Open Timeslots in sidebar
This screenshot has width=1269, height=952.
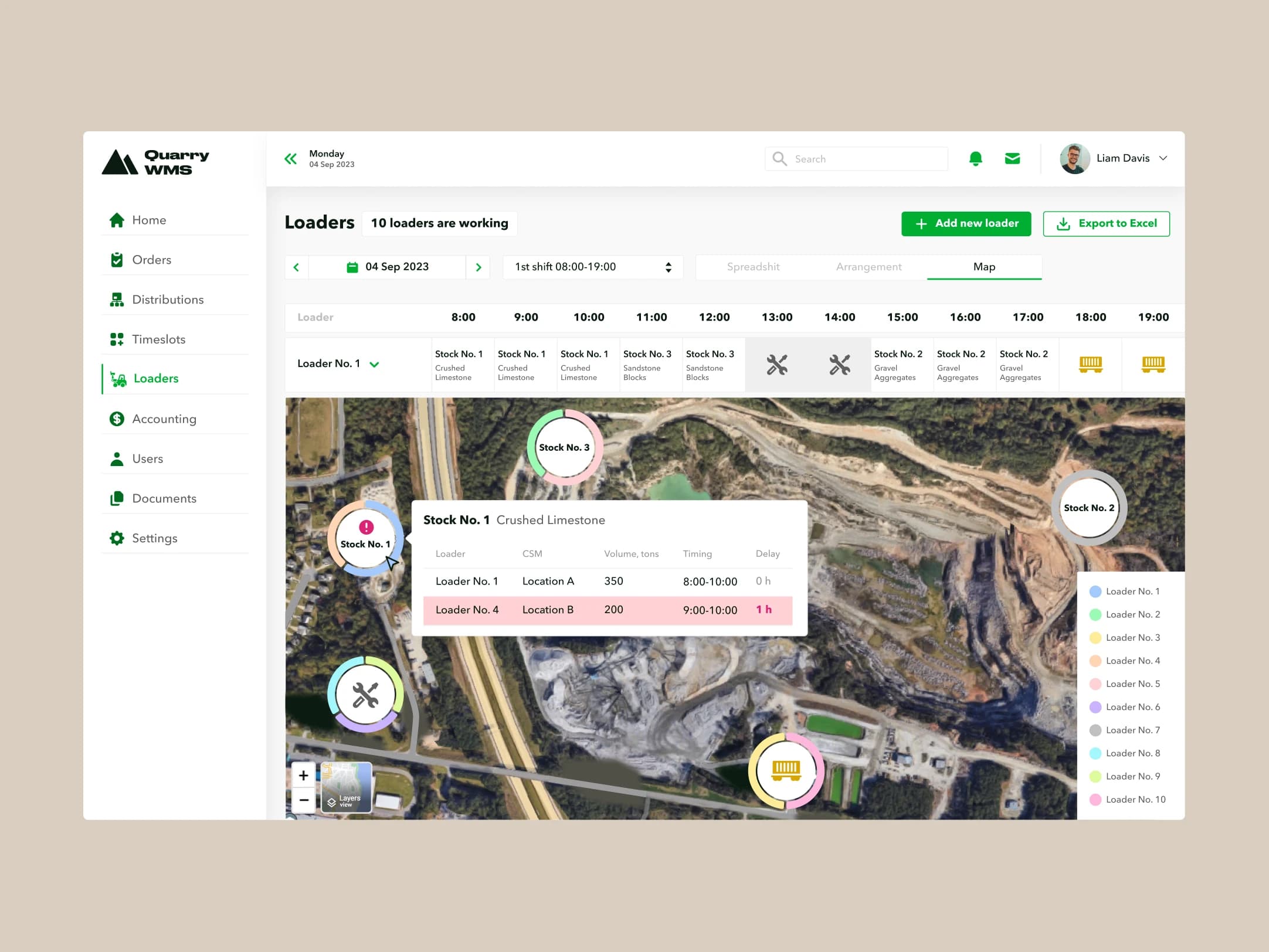(x=175, y=339)
